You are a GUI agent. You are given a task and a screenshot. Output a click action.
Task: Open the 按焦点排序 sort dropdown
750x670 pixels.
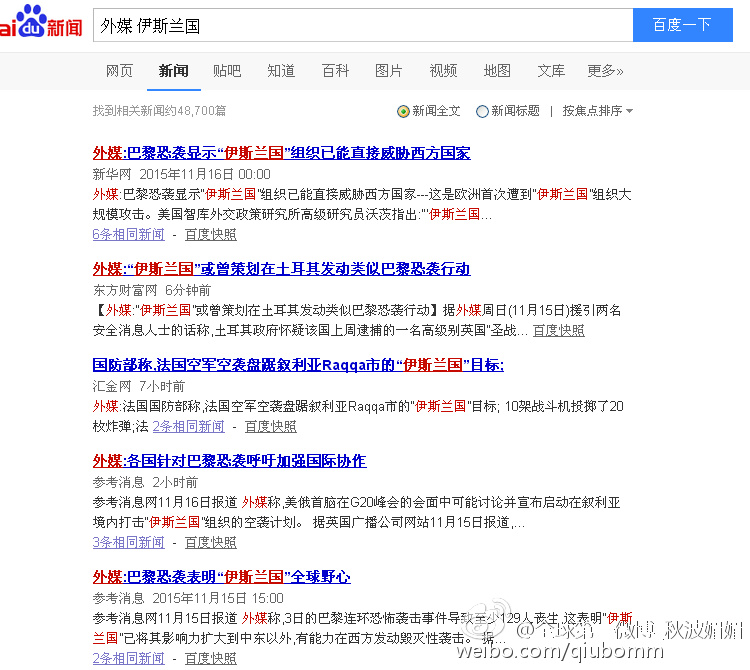click(x=597, y=111)
